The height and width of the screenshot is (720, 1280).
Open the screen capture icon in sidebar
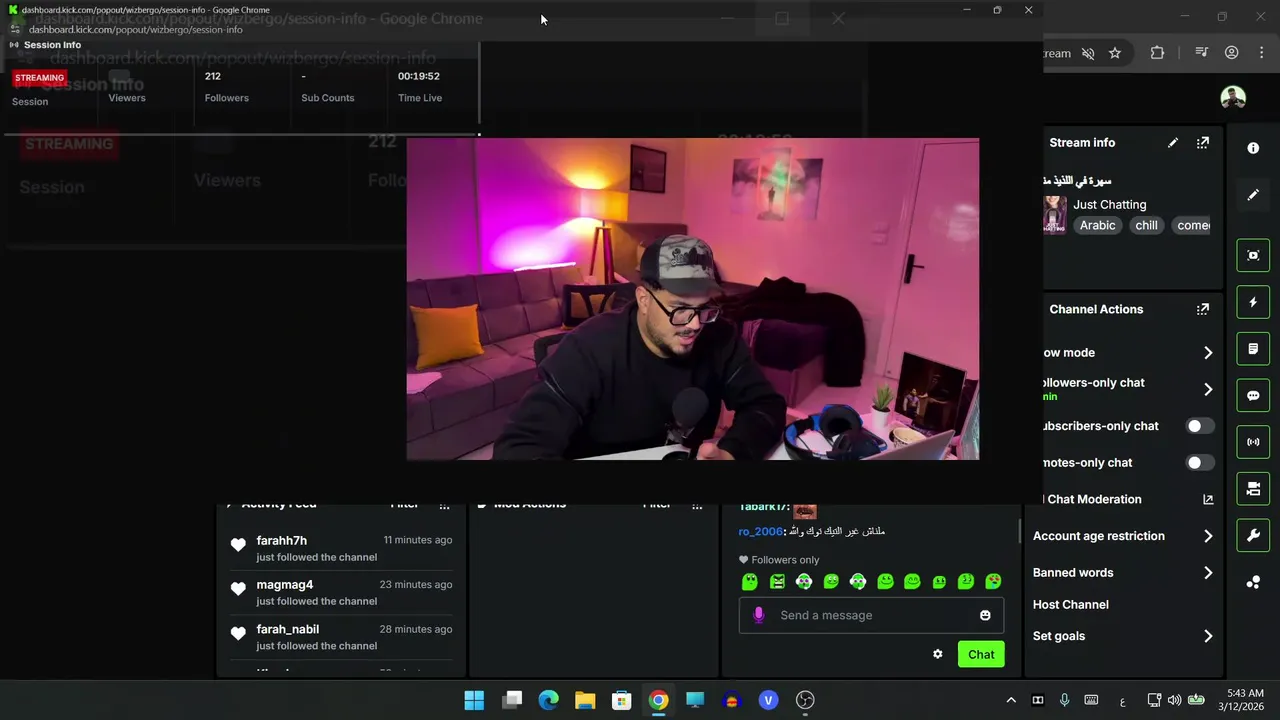pyautogui.click(x=1253, y=255)
